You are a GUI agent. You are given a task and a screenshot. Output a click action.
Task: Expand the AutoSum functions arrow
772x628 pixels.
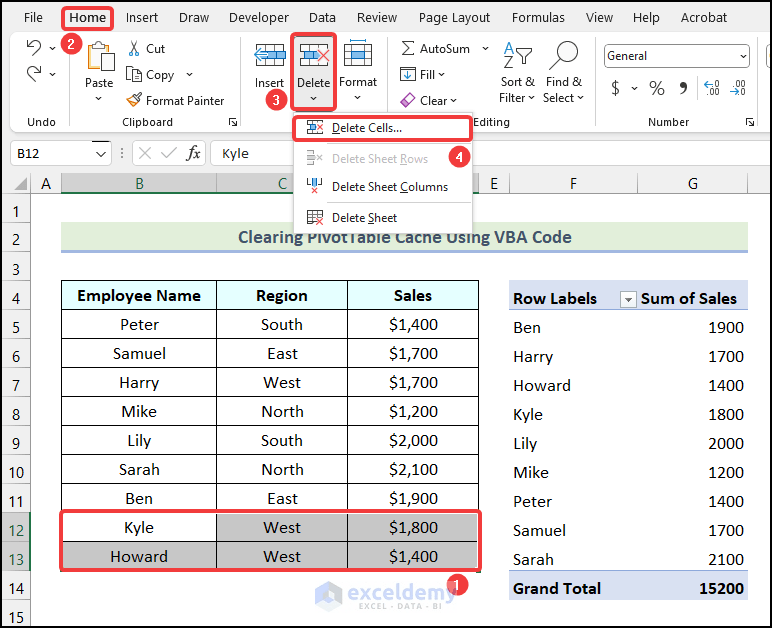485,48
